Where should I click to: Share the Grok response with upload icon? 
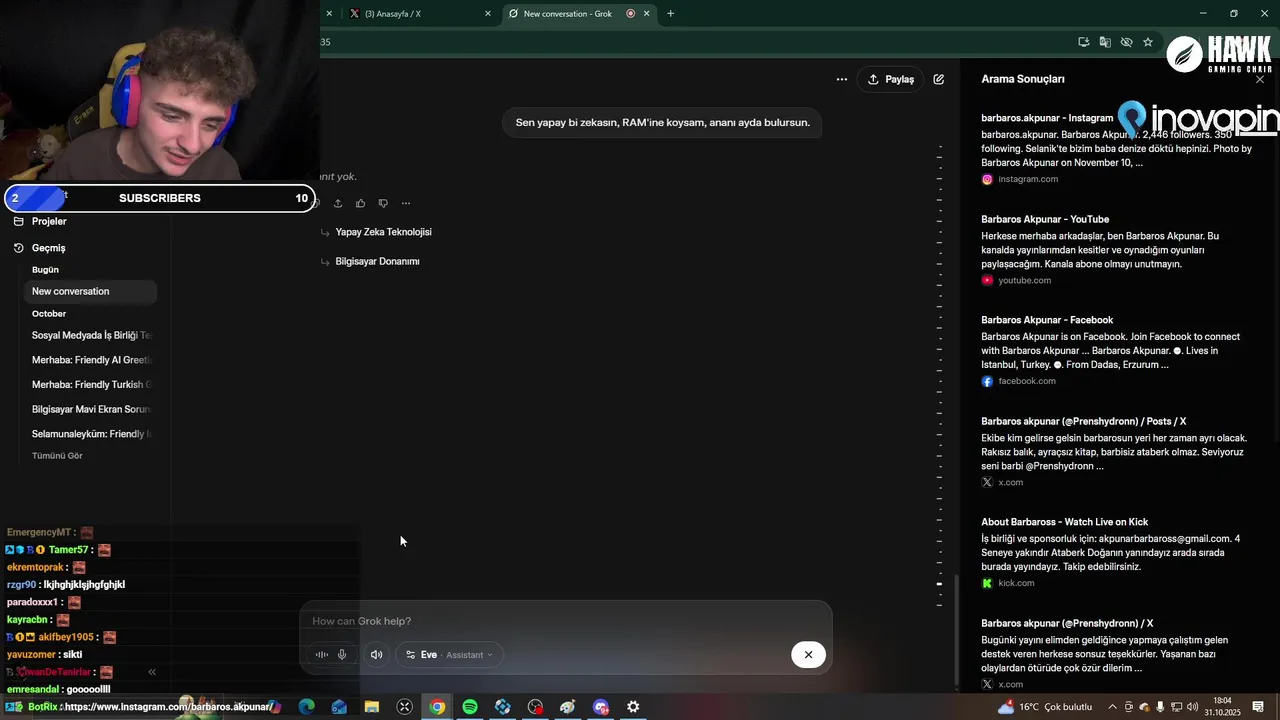click(338, 204)
